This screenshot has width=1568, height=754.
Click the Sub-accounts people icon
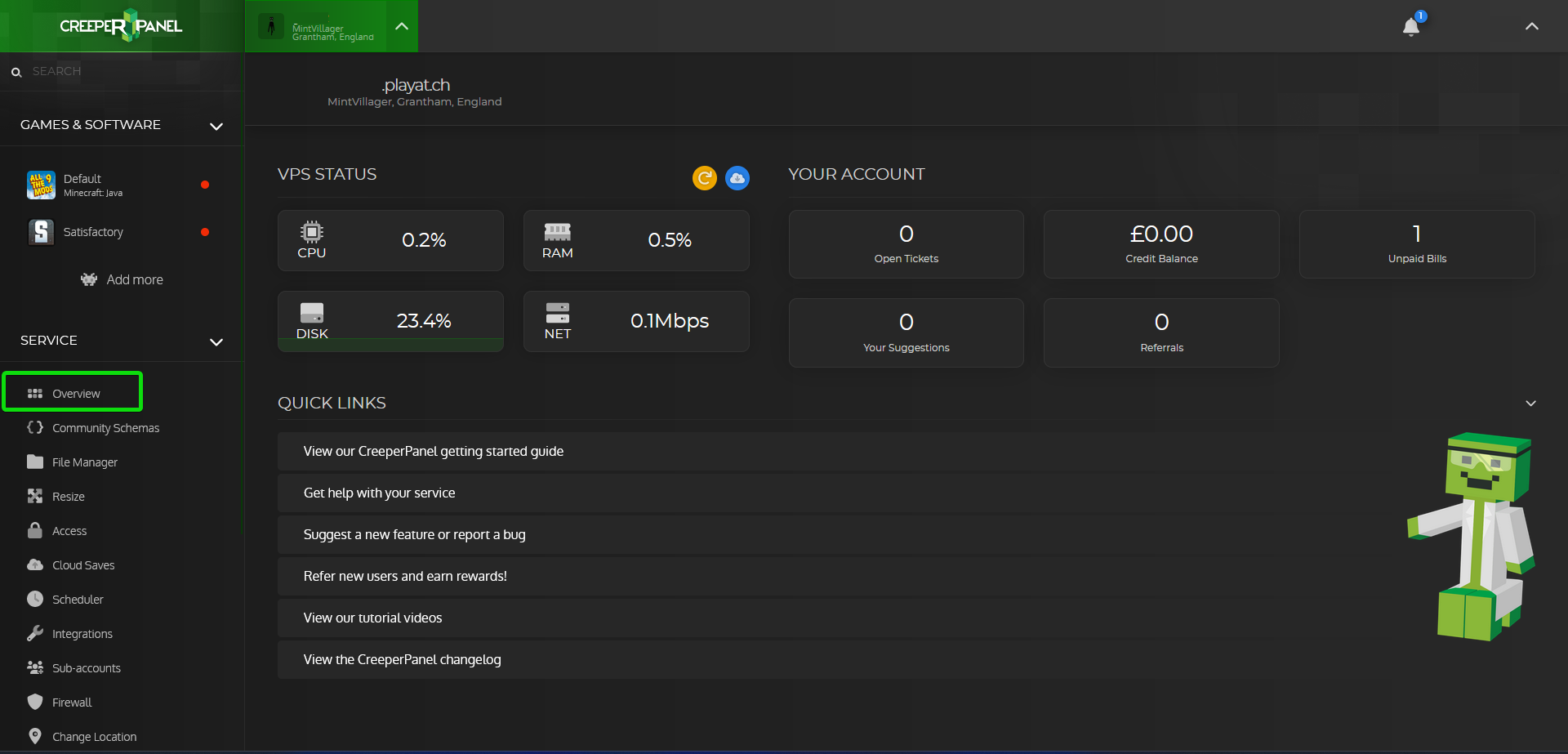pos(35,667)
